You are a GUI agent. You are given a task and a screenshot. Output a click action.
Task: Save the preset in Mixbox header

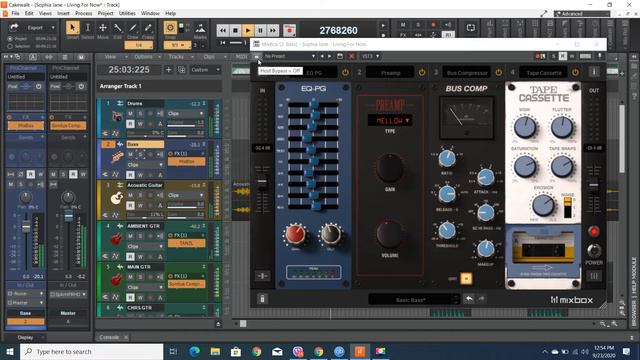point(340,56)
